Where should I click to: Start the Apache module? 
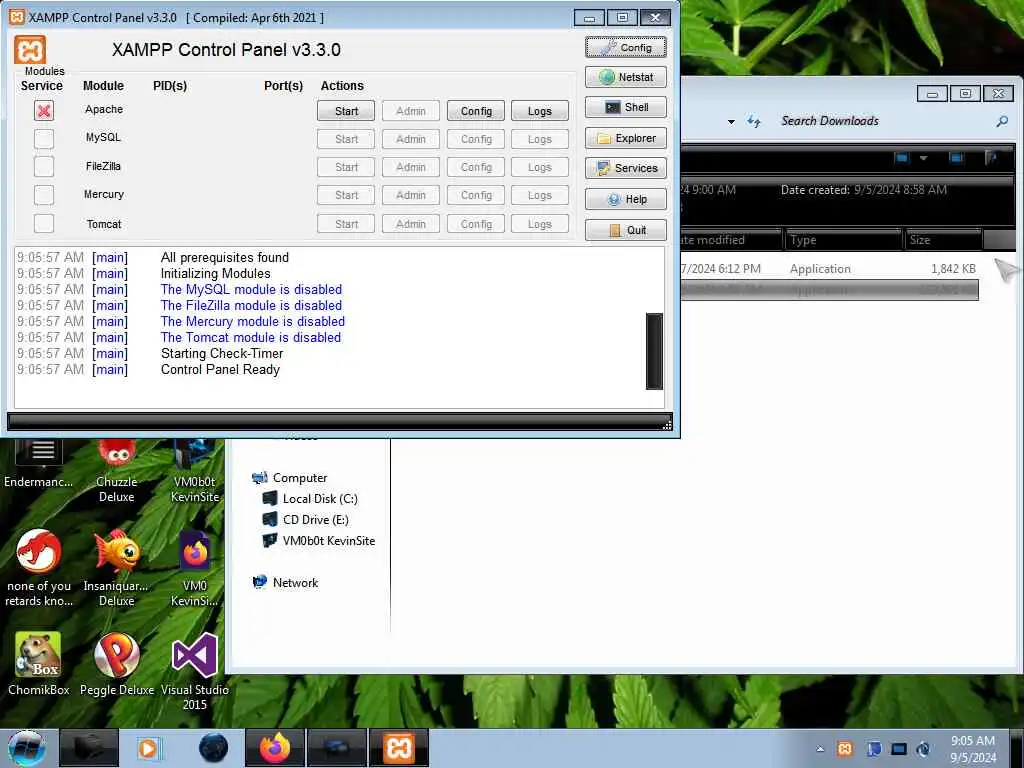pos(346,111)
